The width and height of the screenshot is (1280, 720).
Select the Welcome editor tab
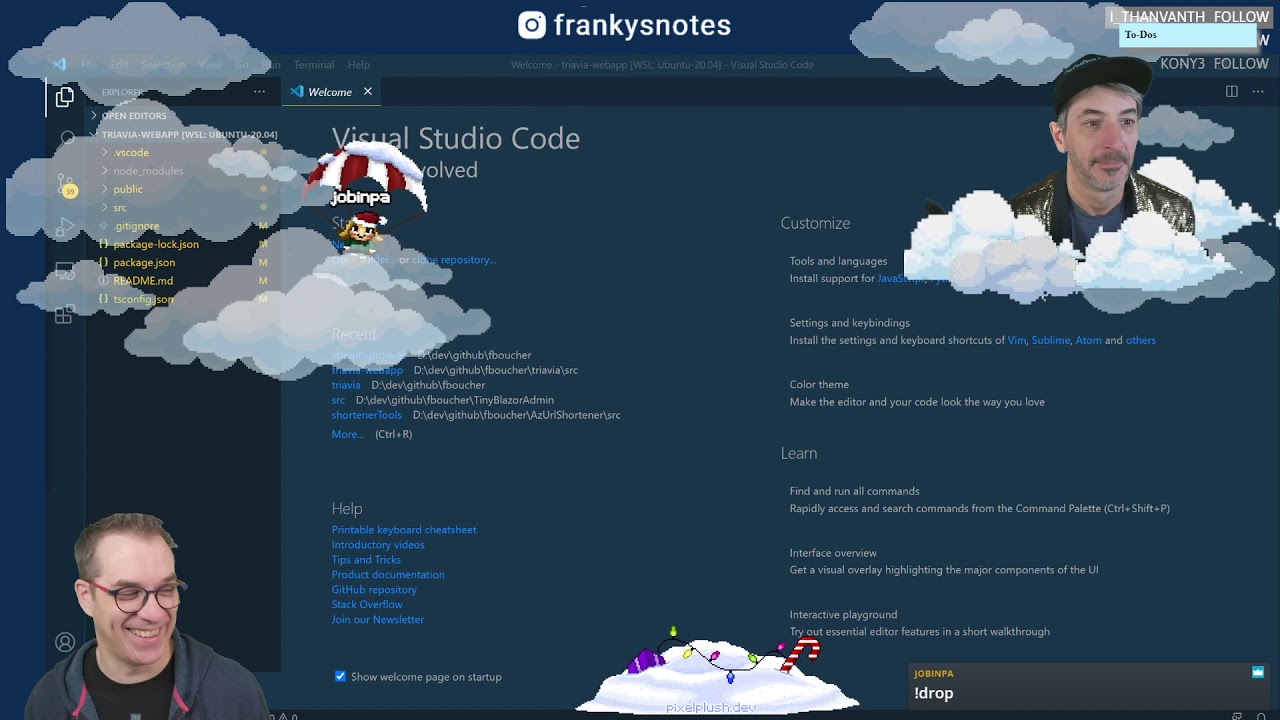click(x=331, y=92)
